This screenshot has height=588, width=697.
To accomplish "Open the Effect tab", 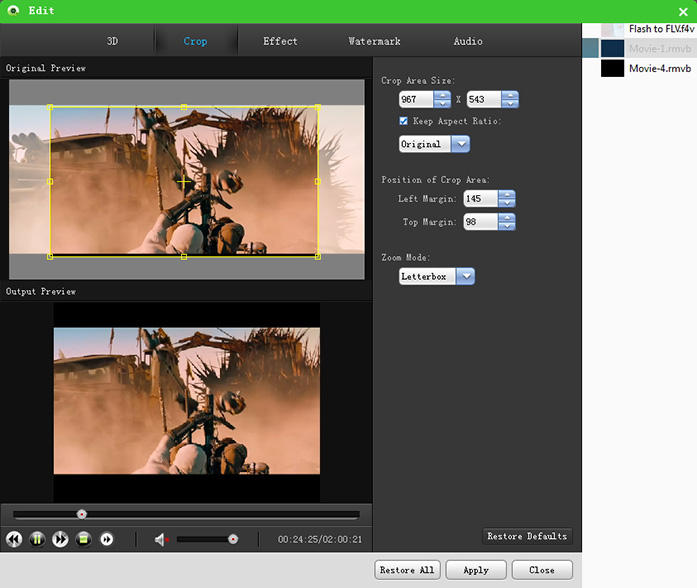I will click(x=280, y=41).
